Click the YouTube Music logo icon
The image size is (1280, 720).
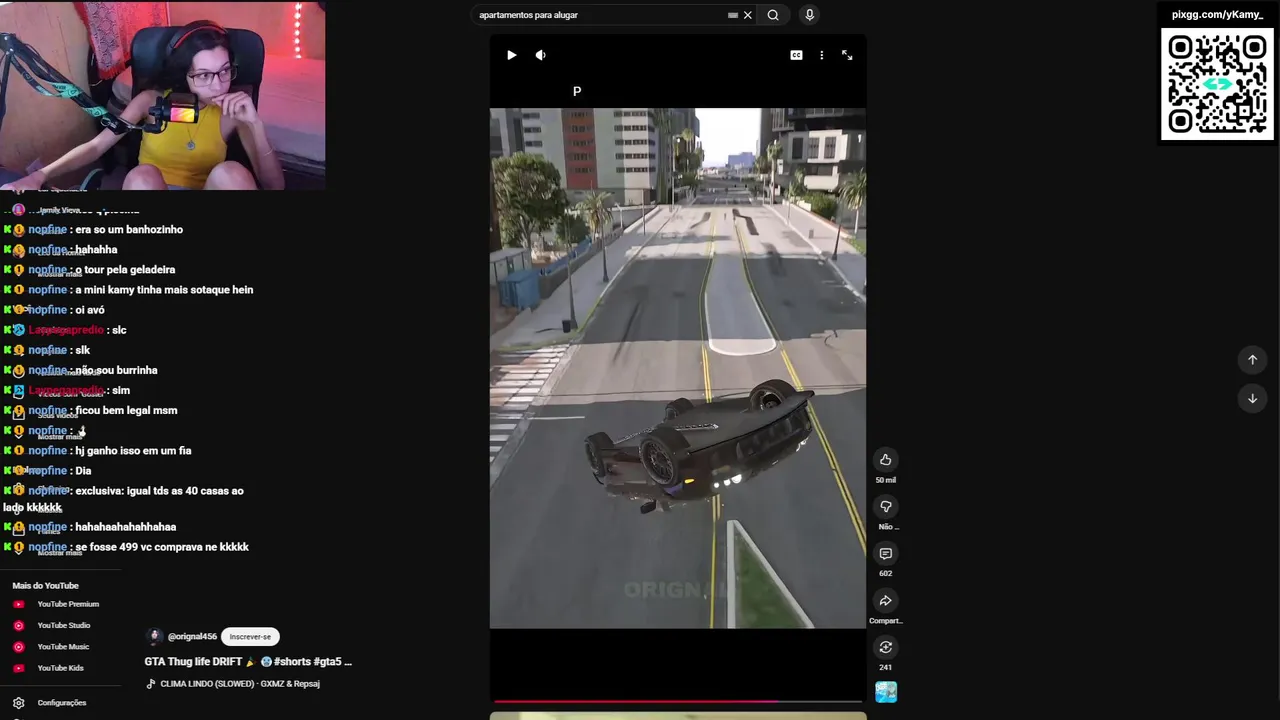pos(18,647)
